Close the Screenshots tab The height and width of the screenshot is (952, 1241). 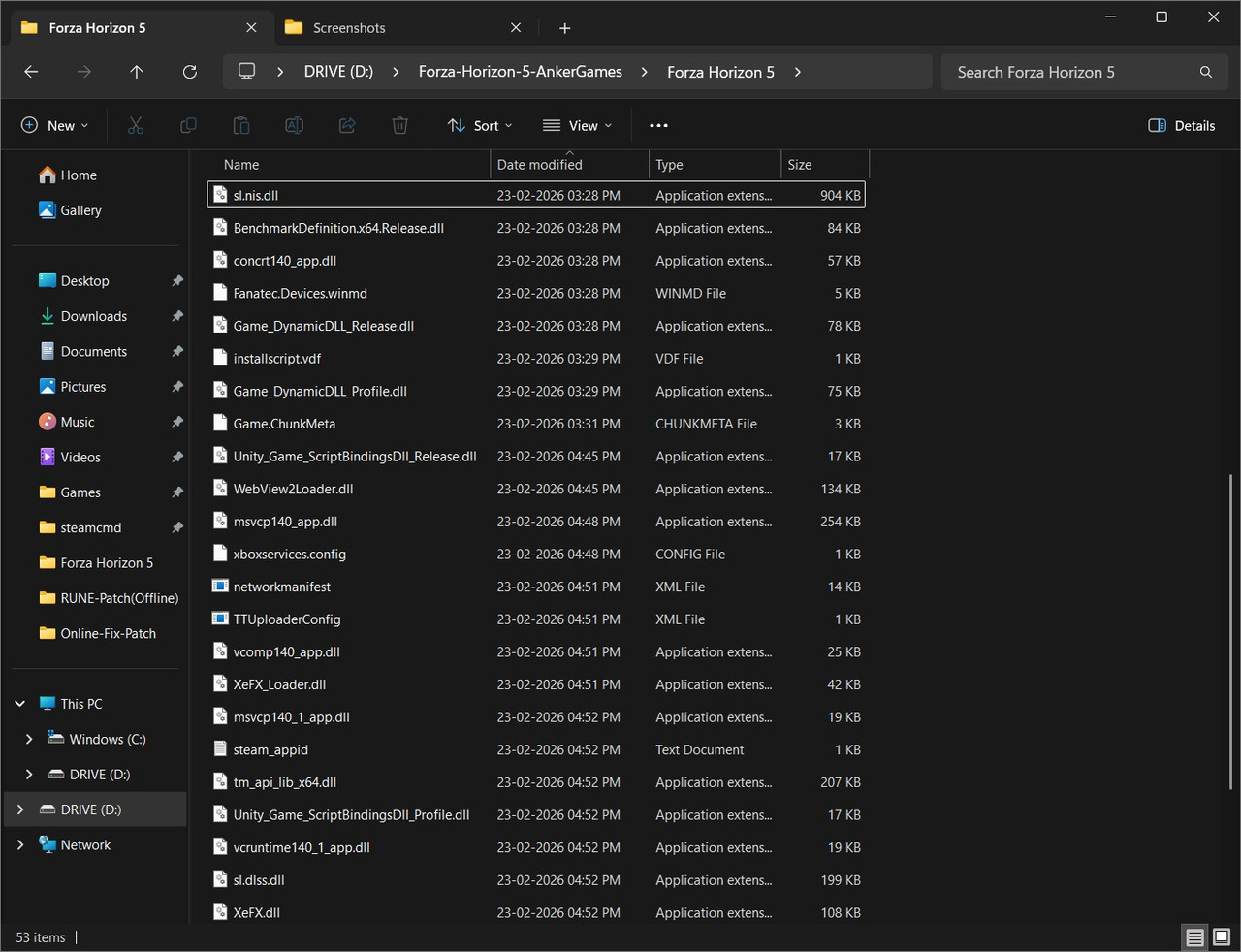[x=516, y=28]
